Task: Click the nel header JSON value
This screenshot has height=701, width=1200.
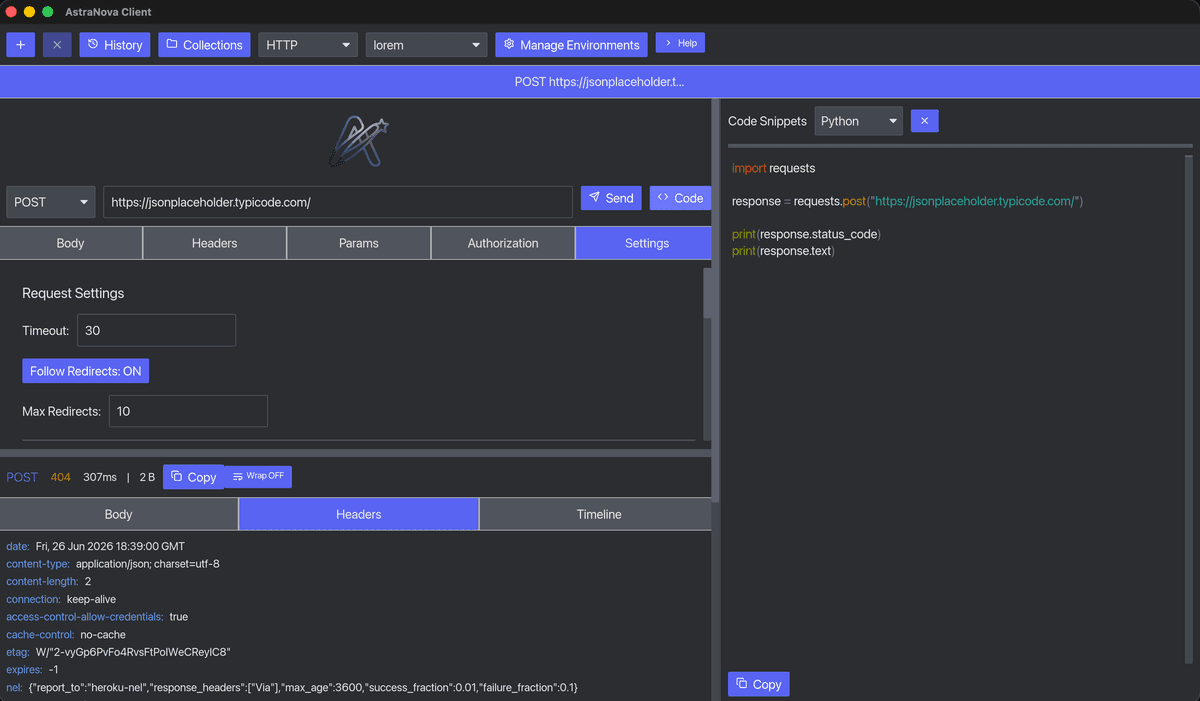Action: click(x=304, y=687)
